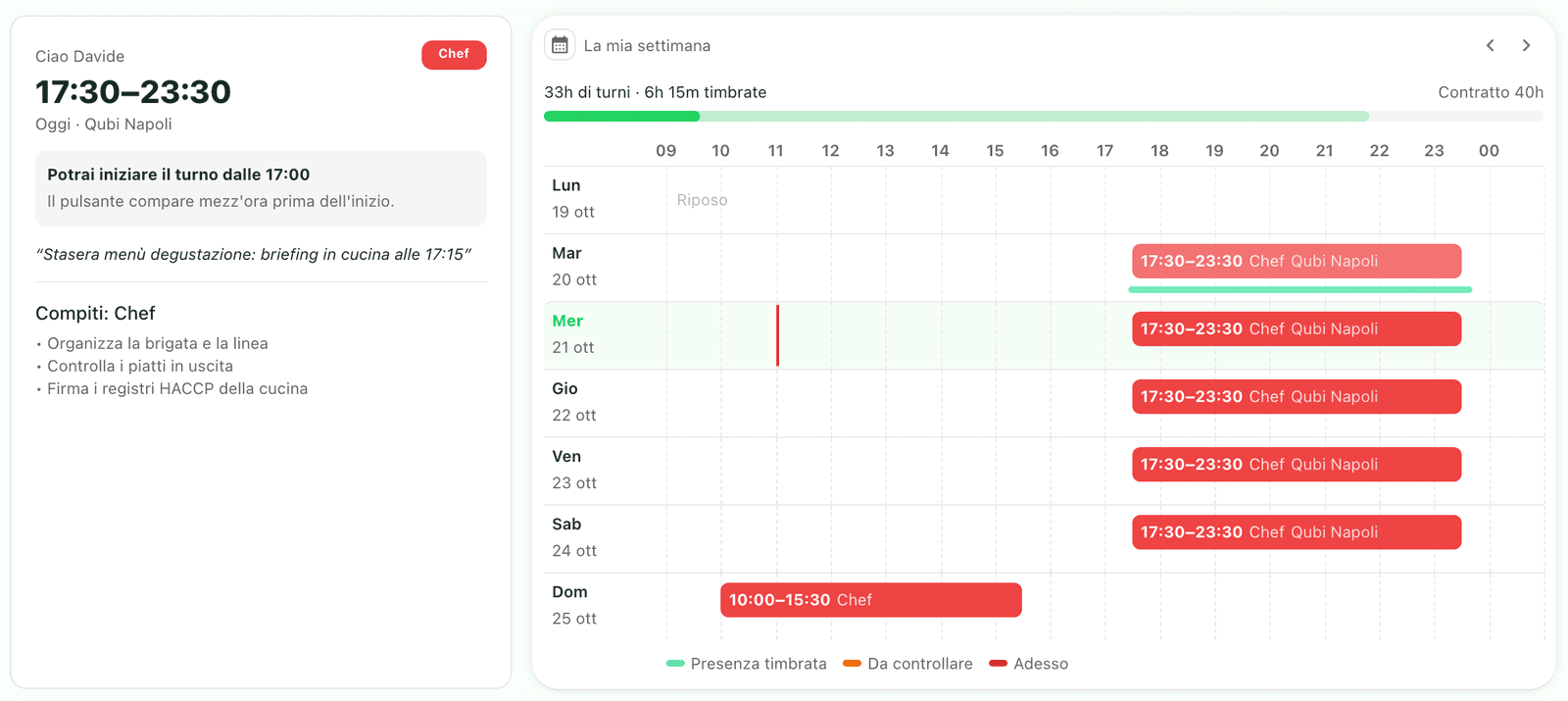Open Thursday 22 ott shift block
Viewport: 1568px width, 701px height.
pos(1297,397)
